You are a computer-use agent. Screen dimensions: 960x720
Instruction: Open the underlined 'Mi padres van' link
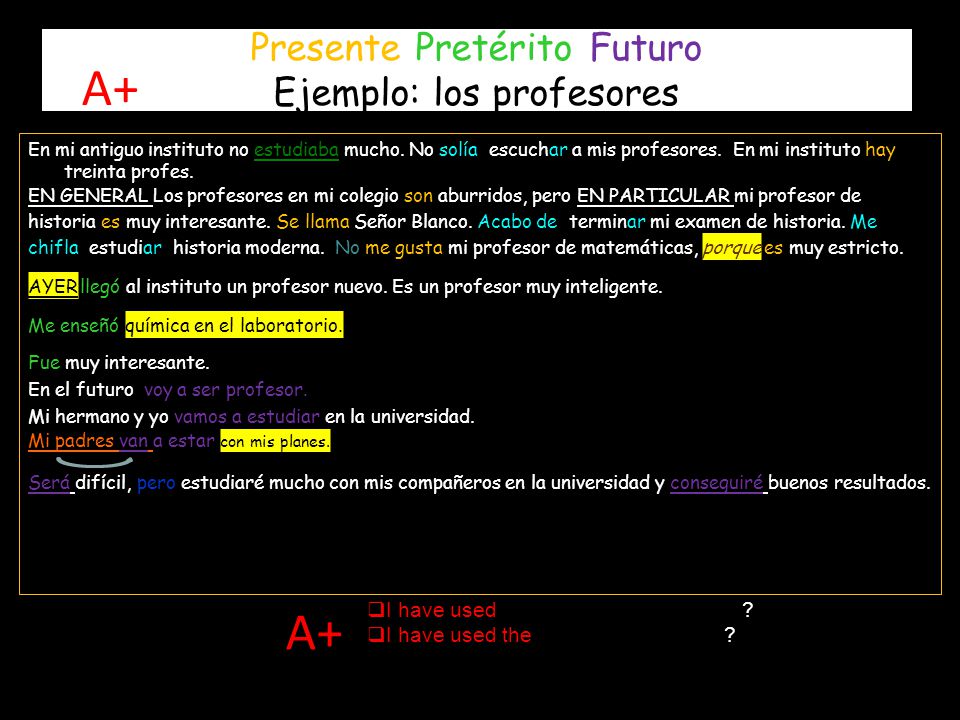pyautogui.click(x=88, y=441)
